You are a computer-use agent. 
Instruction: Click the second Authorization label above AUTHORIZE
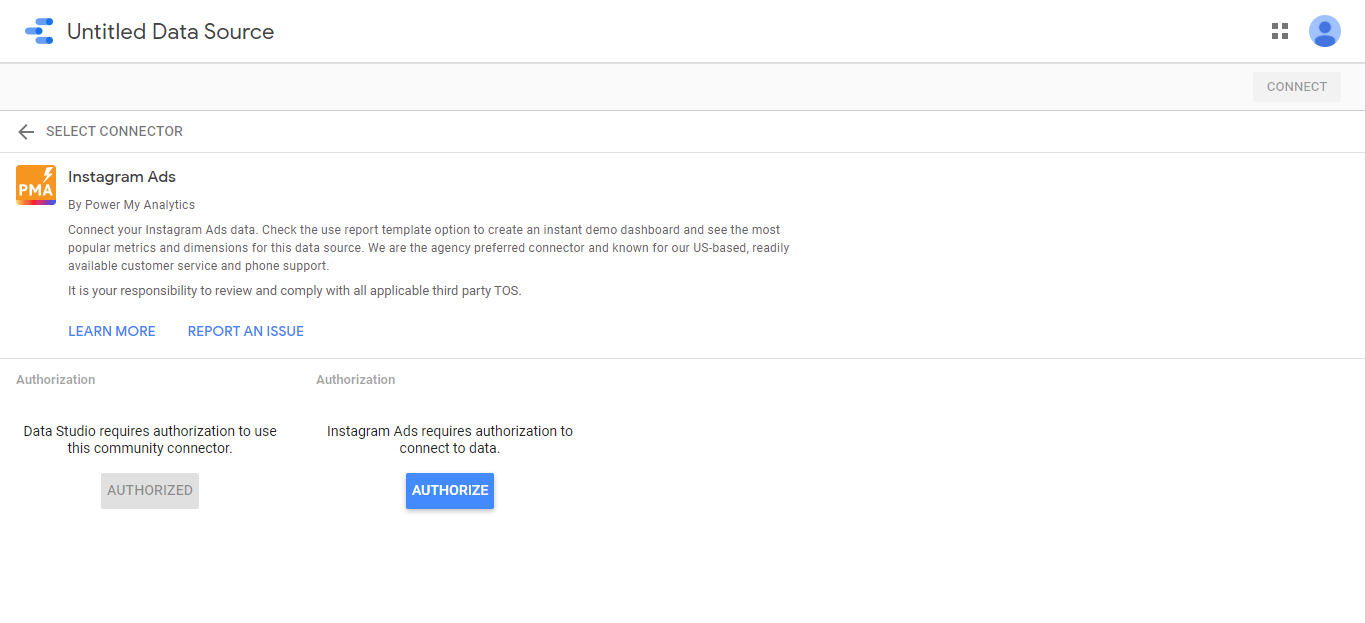point(355,380)
